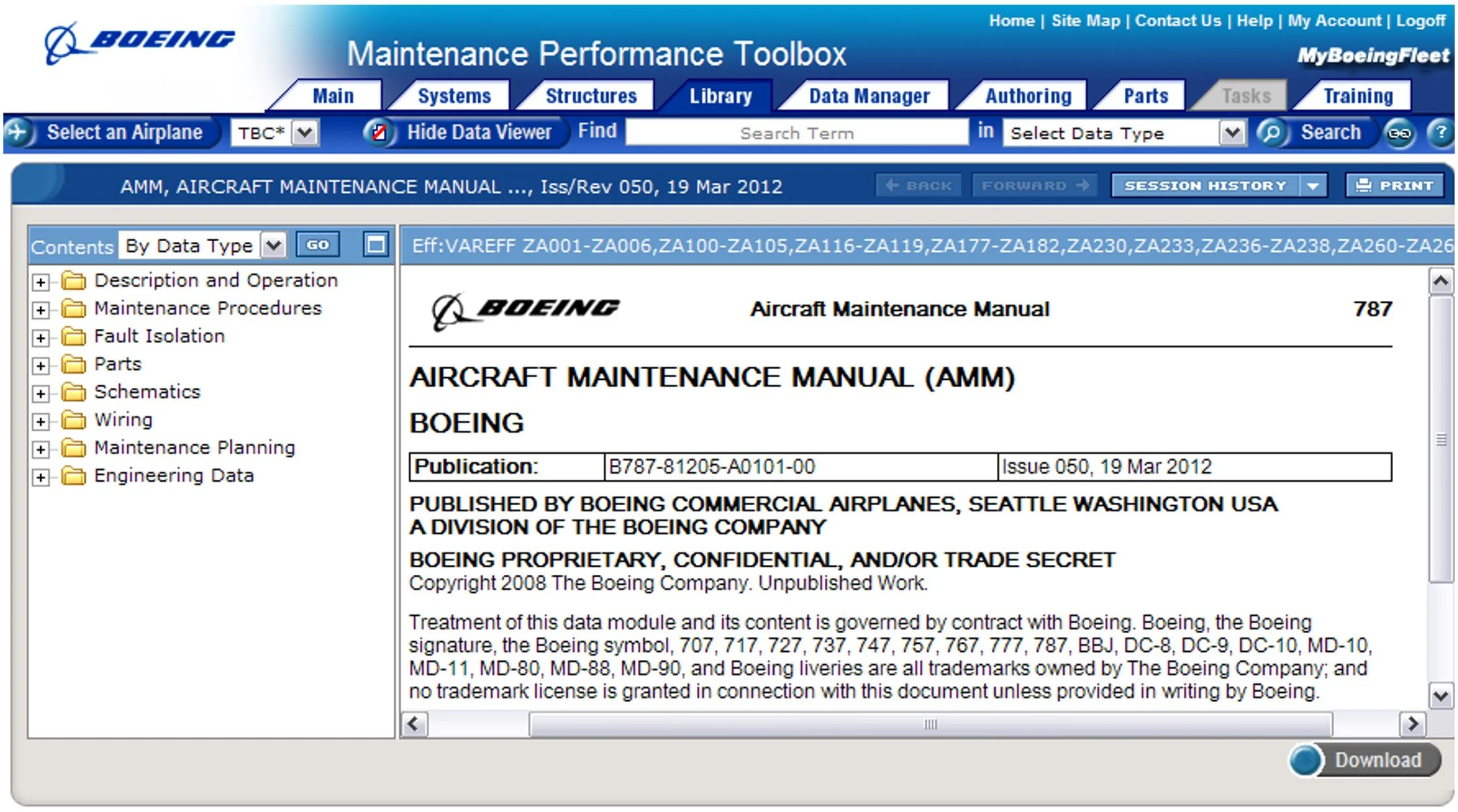Expand the Wiring folder node
The height and width of the screenshot is (812, 1458).
coord(41,421)
